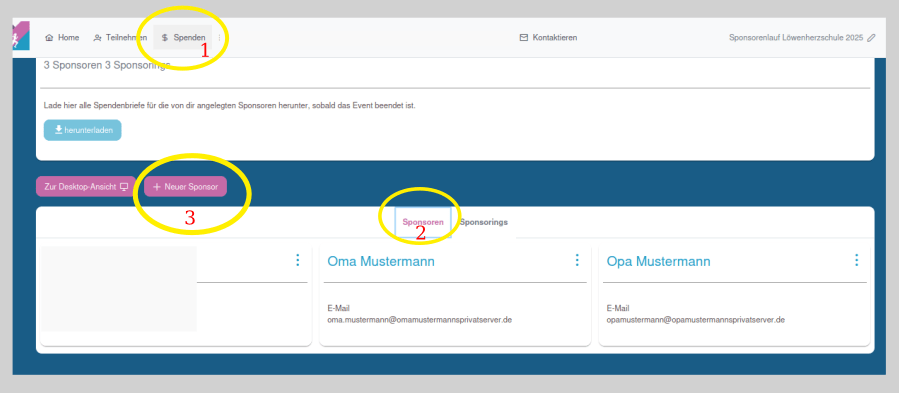Screen dimensions: 899x393
Task: Click the email oma.mustermann@omamustermannsprivatserver.de
Action: coord(420,320)
